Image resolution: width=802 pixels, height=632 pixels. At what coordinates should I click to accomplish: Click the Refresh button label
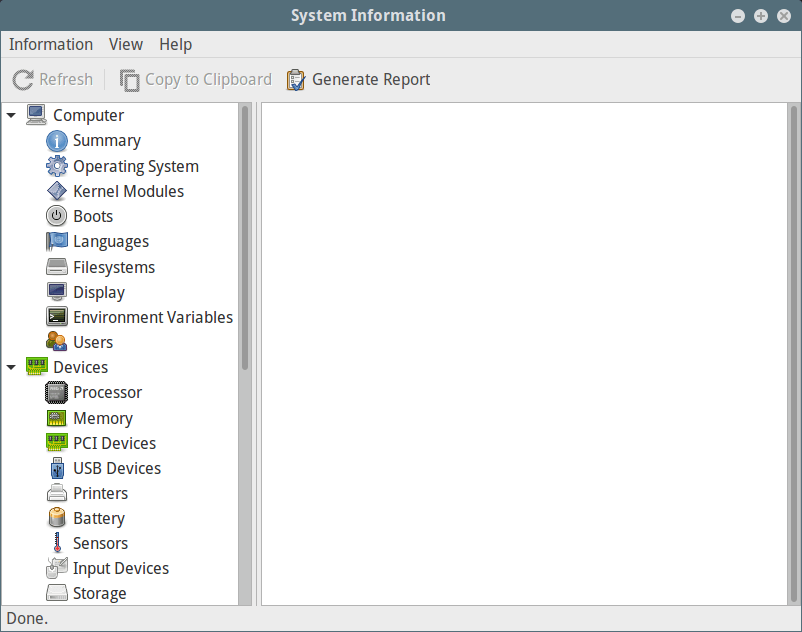(66, 80)
